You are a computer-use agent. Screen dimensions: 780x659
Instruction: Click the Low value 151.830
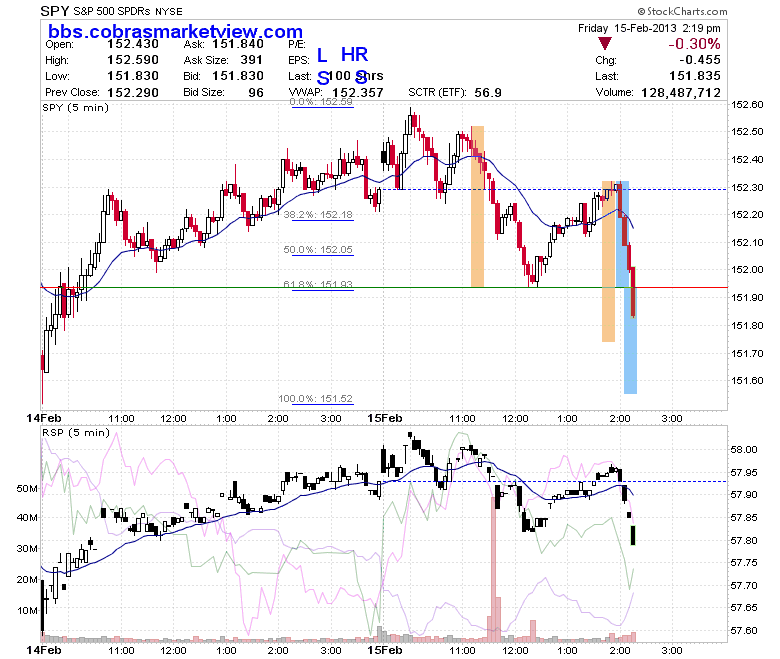click(133, 76)
